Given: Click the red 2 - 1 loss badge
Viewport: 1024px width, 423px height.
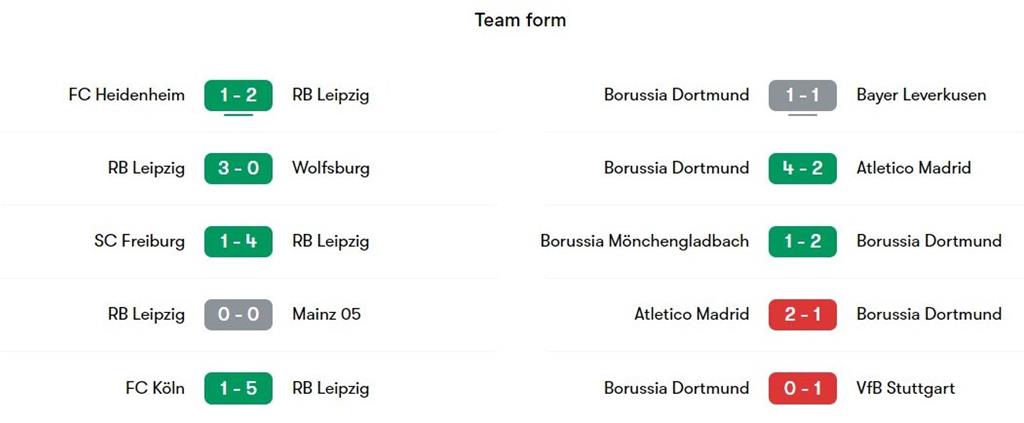Looking at the screenshot, I should tap(802, 314).
